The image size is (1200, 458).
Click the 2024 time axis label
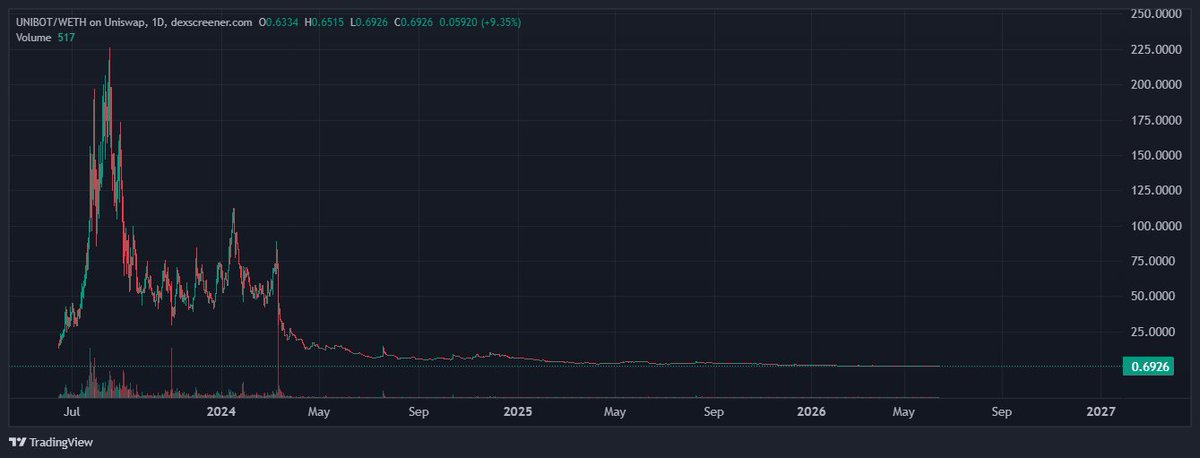[221, 411]
